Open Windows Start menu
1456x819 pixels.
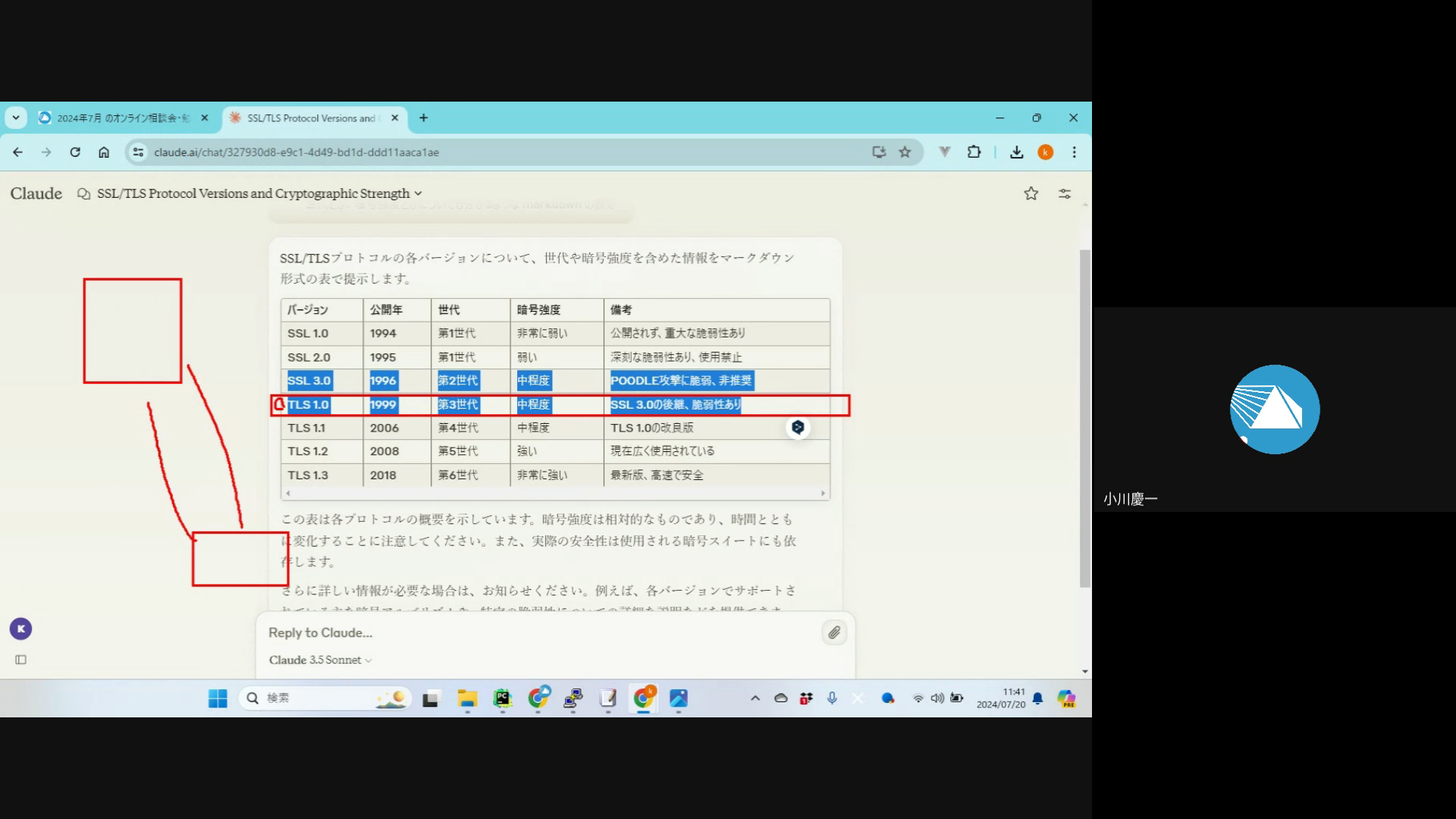[x=218, y=698]
